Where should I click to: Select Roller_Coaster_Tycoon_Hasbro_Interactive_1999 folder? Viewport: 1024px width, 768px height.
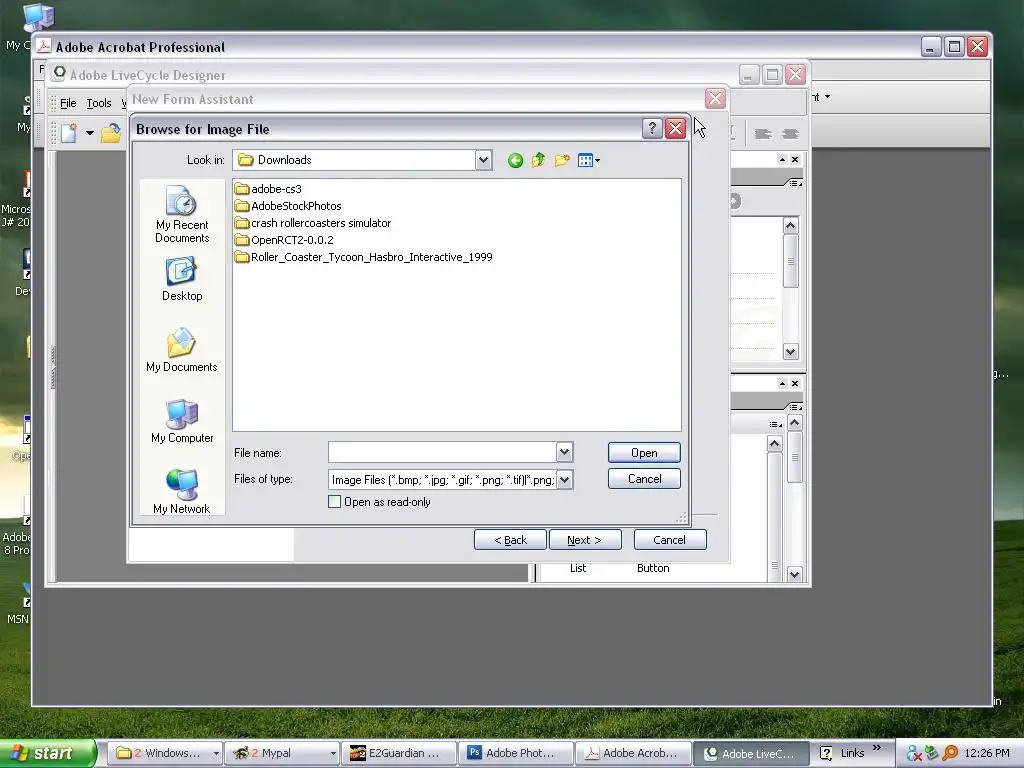[363, 257]
